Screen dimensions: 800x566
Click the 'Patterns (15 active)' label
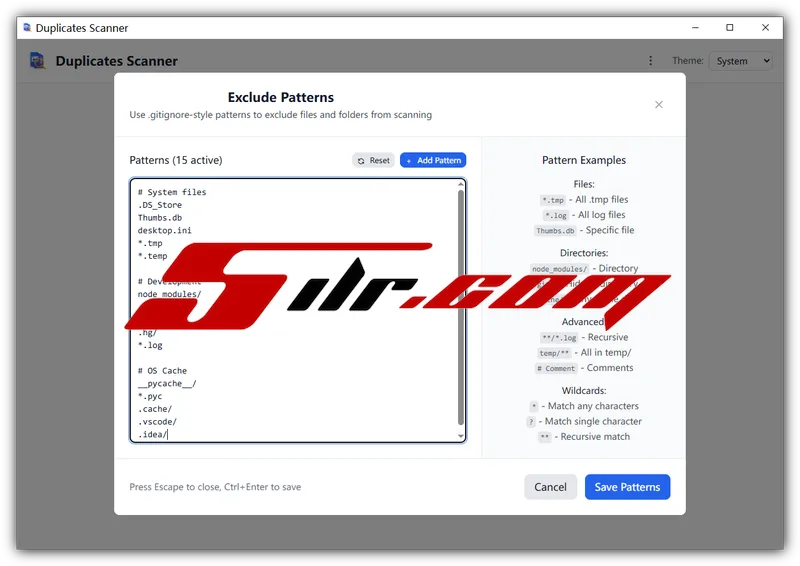176,160
